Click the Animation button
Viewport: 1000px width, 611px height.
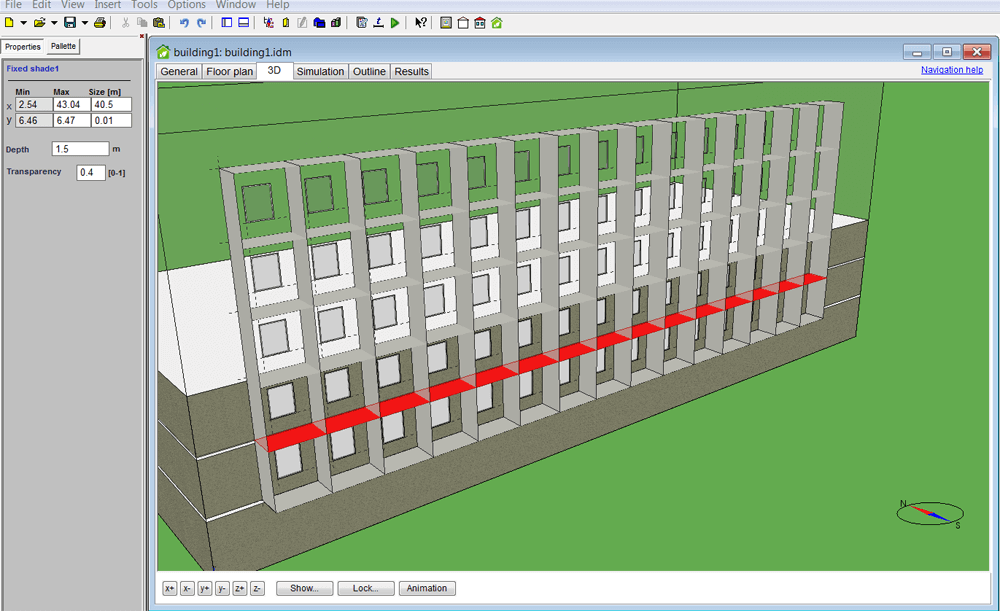pyautogui.click(x=427, y=588)
